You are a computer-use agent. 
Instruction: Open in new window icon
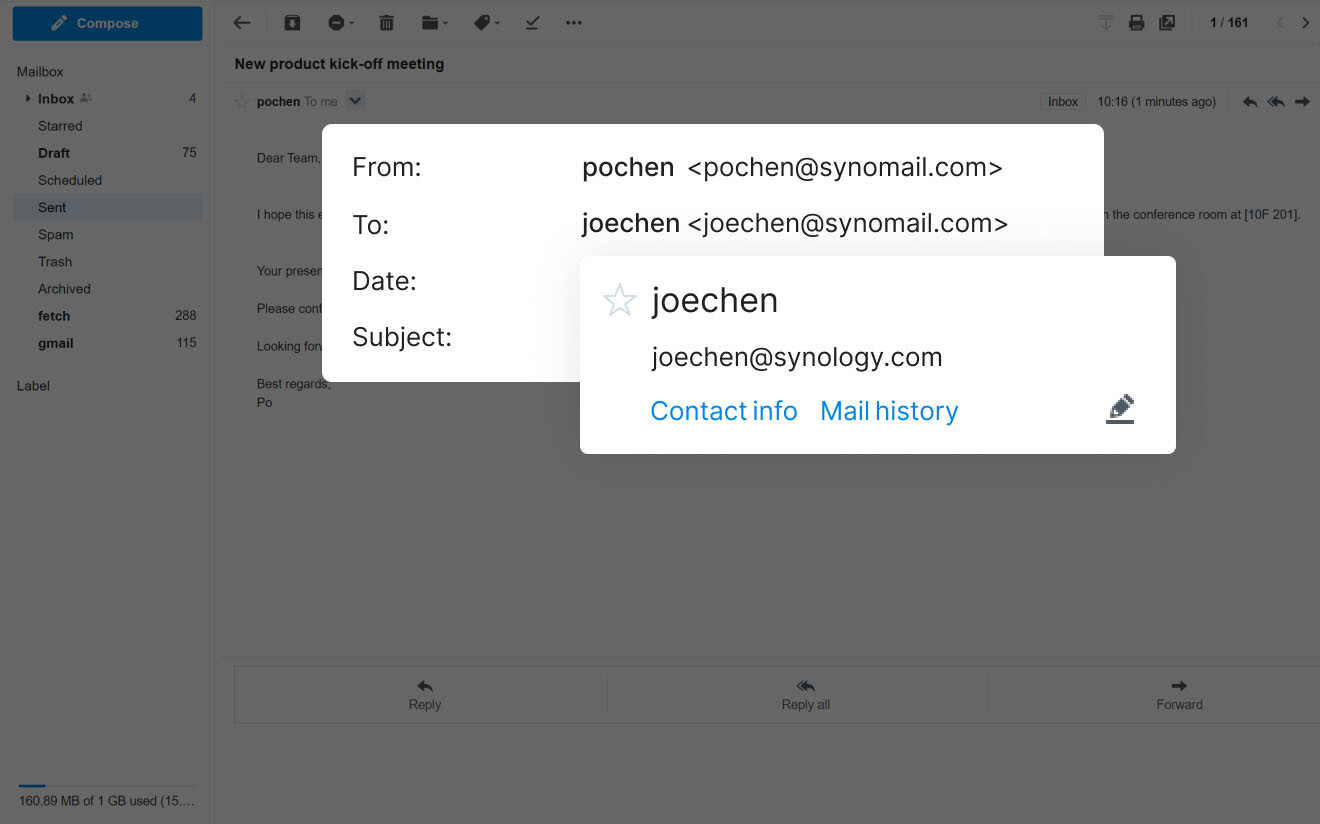point(1167,23)
